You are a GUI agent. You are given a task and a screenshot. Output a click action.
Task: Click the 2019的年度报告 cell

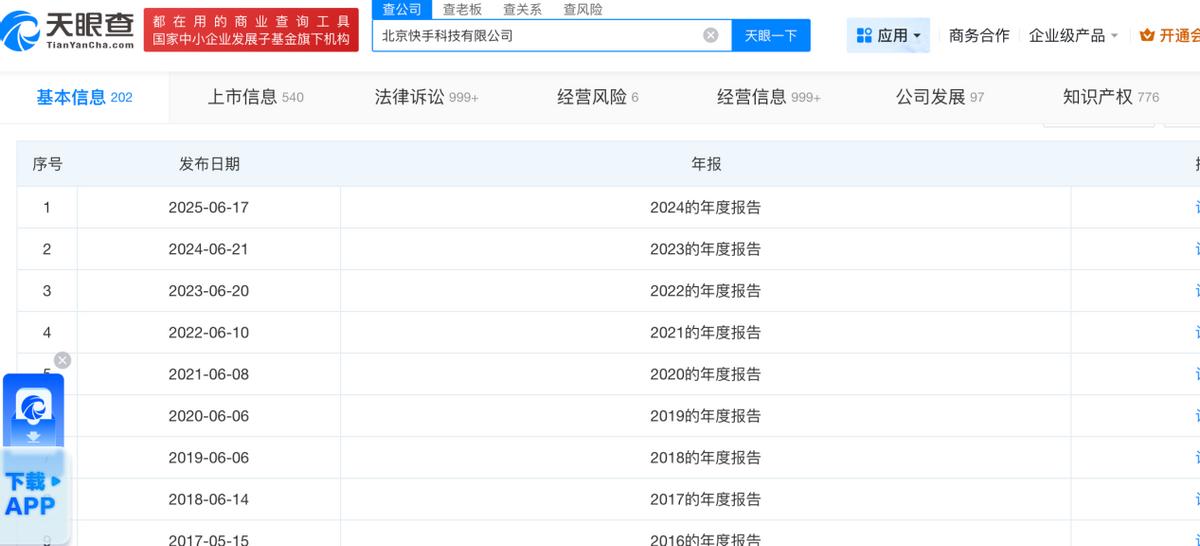pos(706,416)
